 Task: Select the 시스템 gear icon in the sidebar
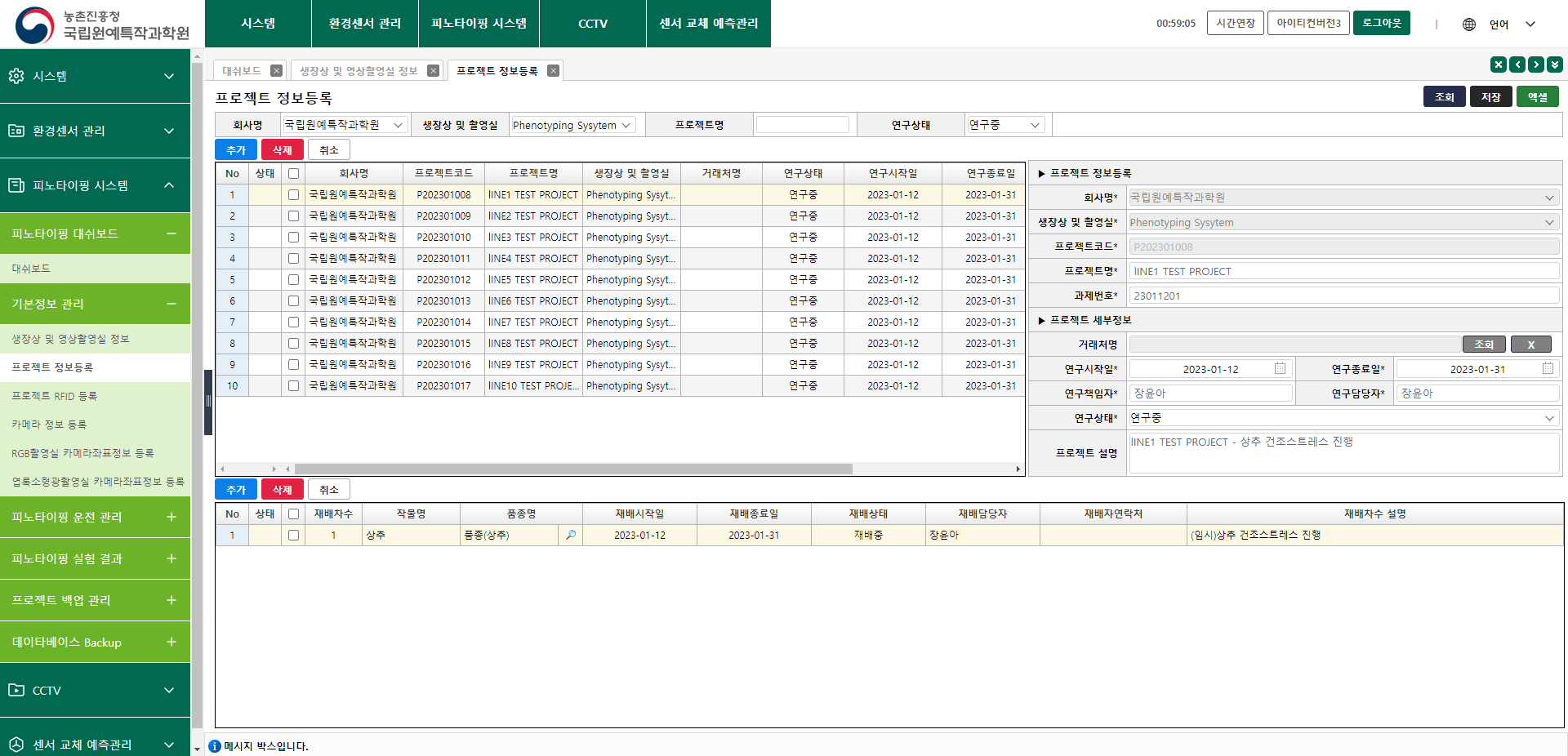(x=18, y=76)
